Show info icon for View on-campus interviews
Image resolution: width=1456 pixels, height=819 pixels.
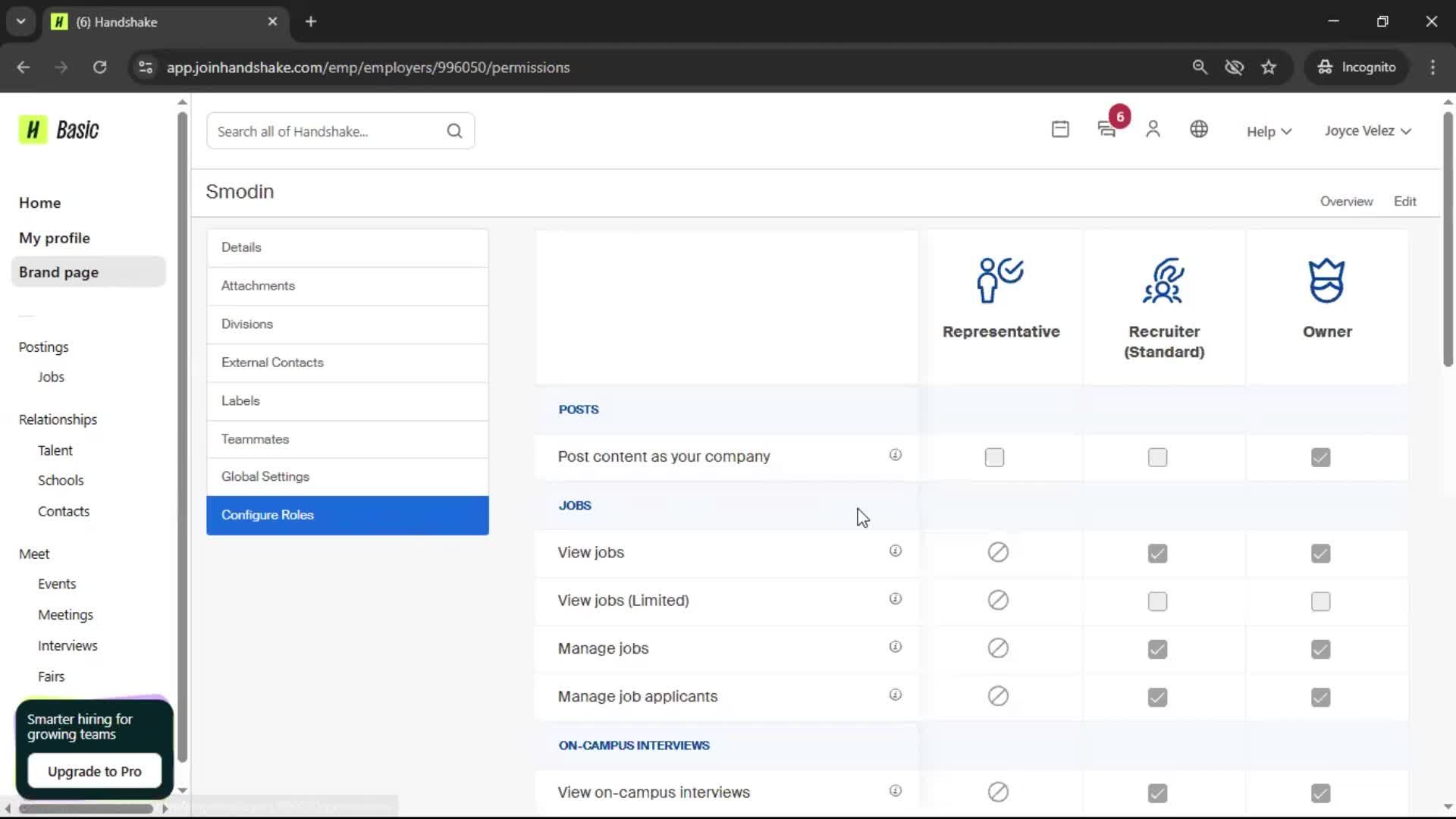896,791
